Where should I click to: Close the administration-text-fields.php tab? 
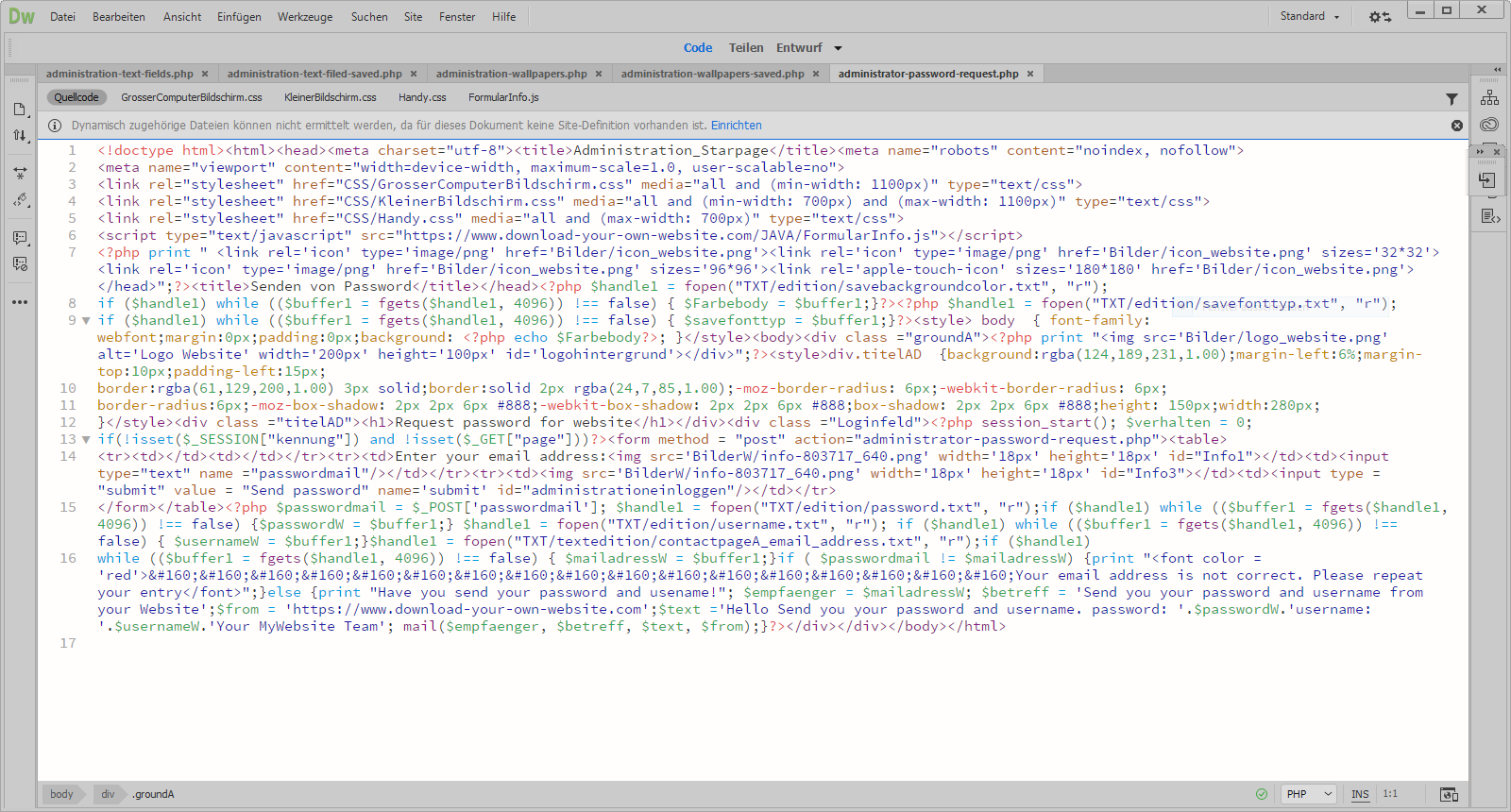pos(205,74)
